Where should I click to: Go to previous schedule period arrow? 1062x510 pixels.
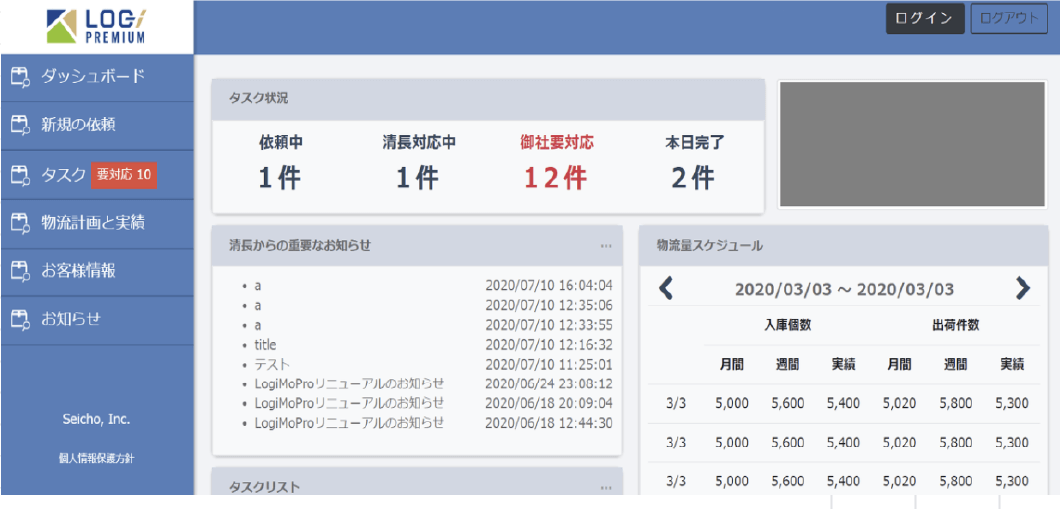coord(666,289)
